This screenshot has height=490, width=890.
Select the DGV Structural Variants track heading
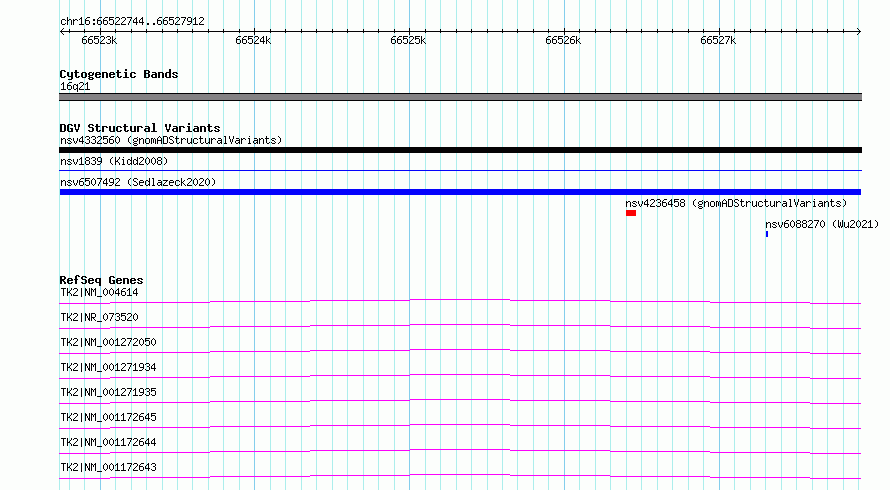click(140, 128)
